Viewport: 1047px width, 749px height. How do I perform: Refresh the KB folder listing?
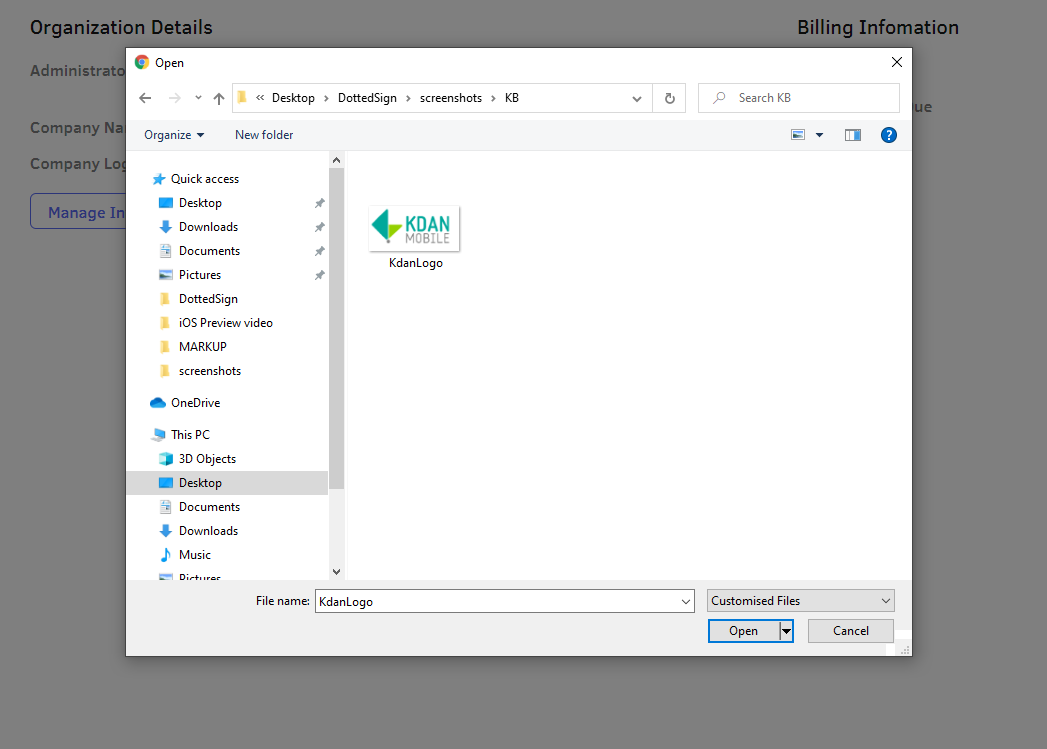pyautogui.click(x=669, y=98)
